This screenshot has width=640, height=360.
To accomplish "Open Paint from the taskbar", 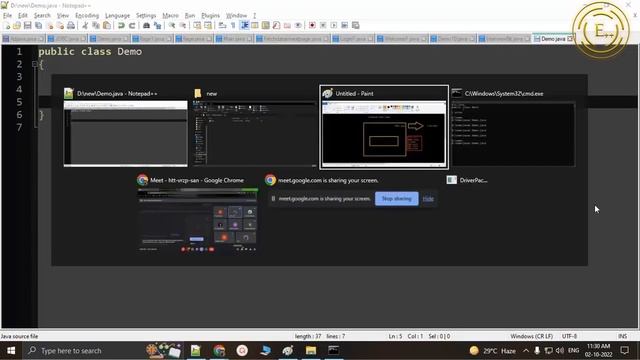I will [288, 351].
